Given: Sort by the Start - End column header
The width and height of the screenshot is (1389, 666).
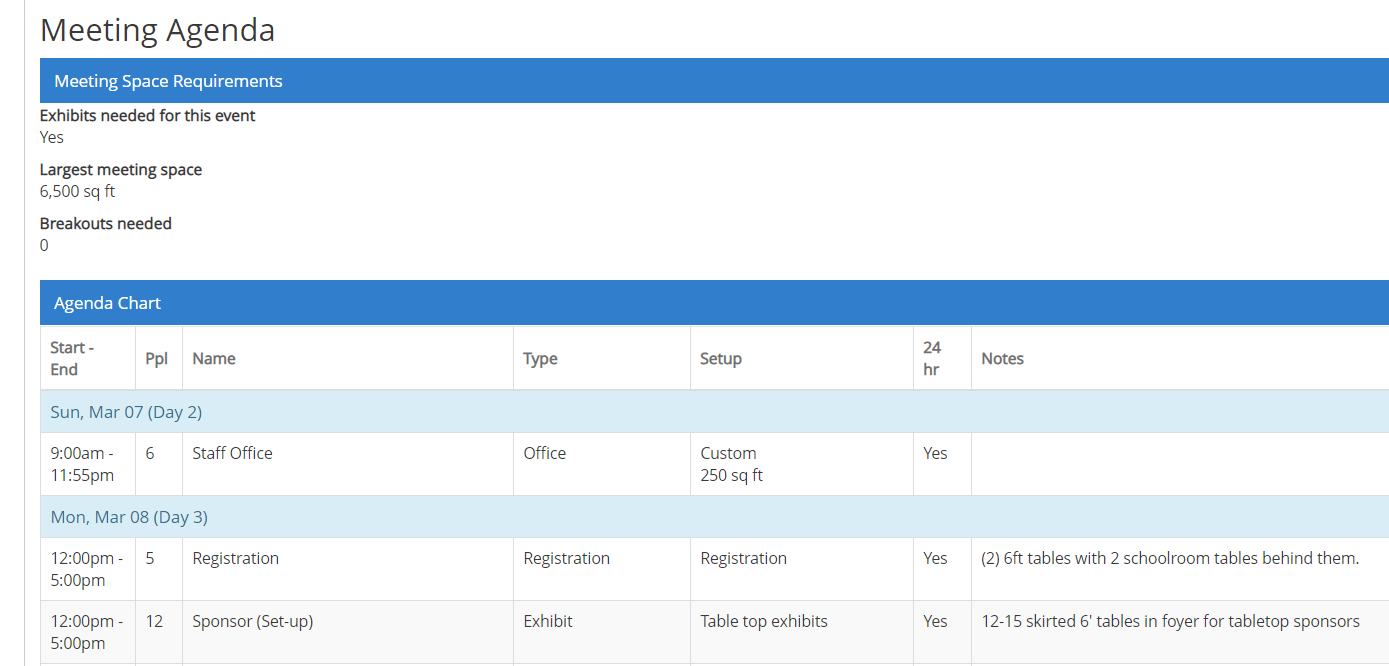Looking at the screenshot, I should coord(72,358).
